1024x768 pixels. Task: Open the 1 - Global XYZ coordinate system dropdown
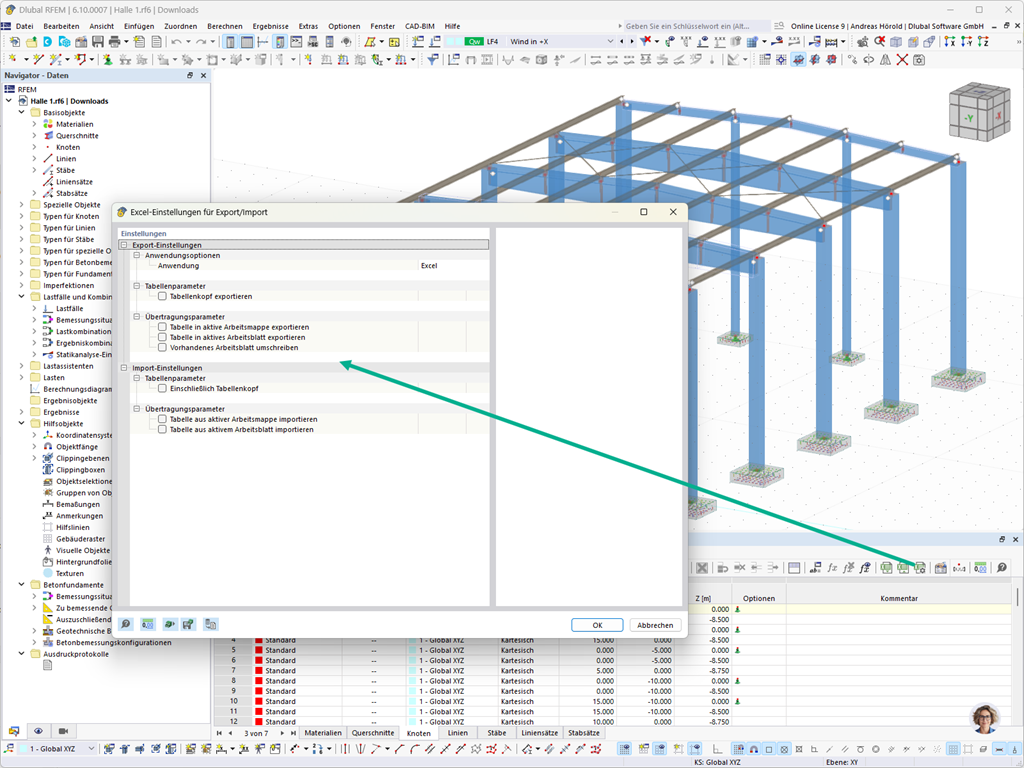click(91, 749)
